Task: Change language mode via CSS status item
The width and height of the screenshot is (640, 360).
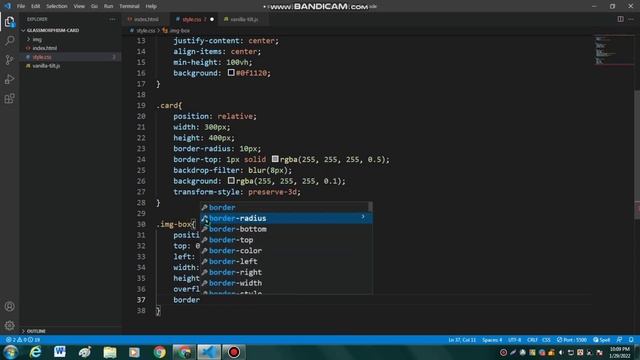Action: (x=546, y=340)
